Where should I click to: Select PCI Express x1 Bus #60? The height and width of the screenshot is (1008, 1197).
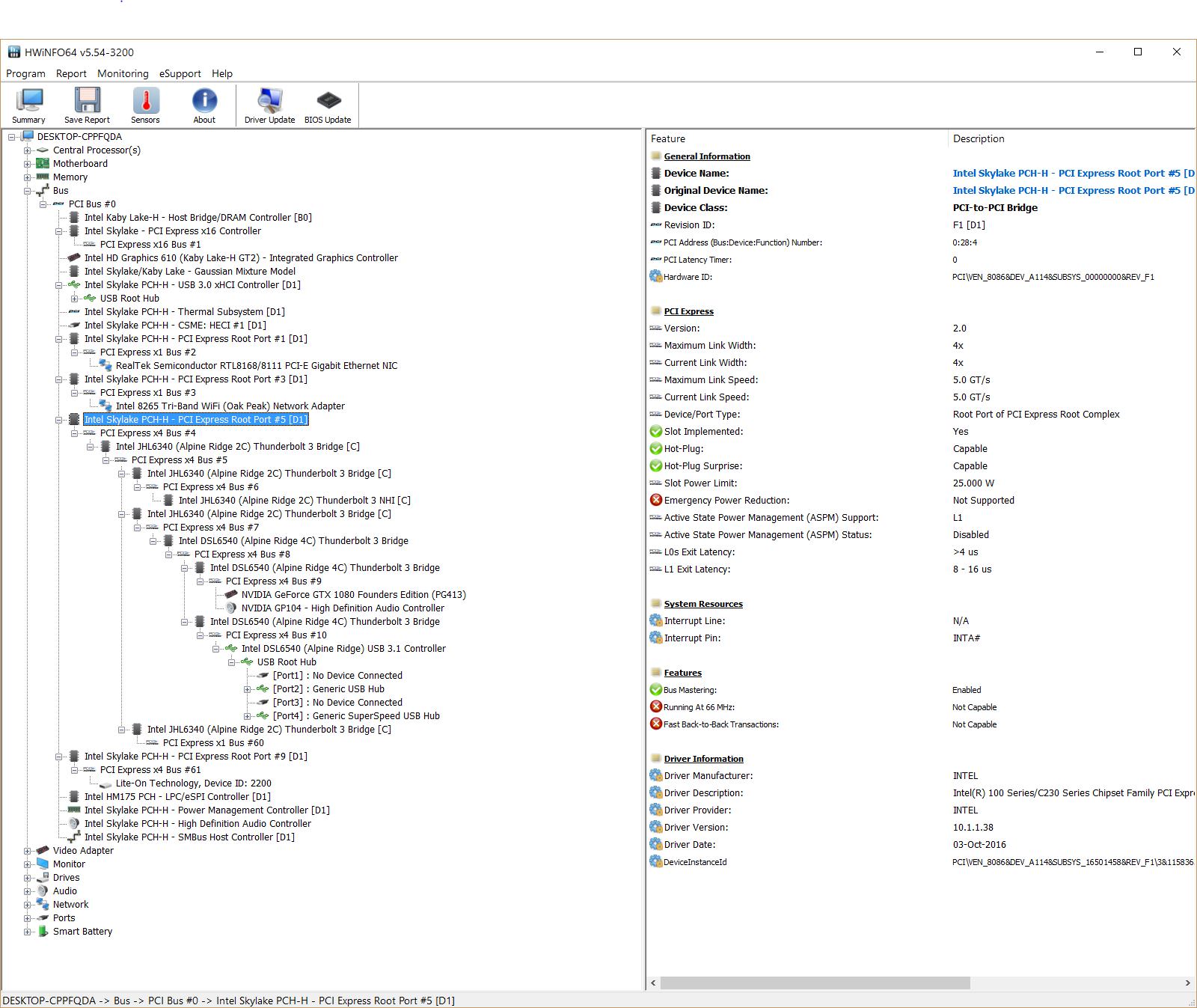213,743
